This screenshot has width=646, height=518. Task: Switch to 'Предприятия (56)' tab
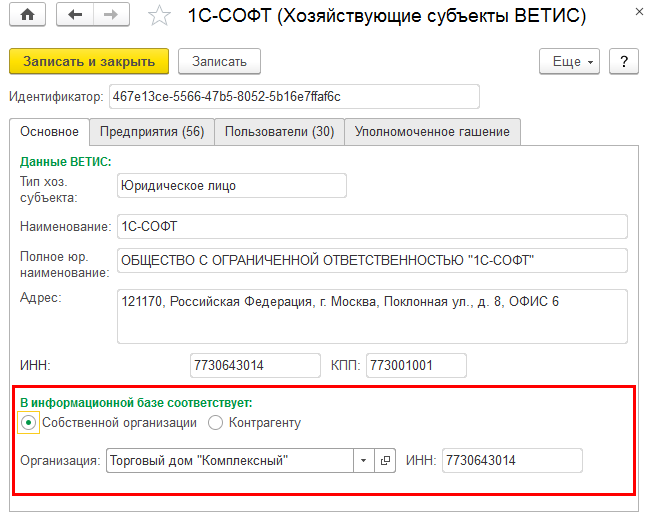[x=152, y=131]
